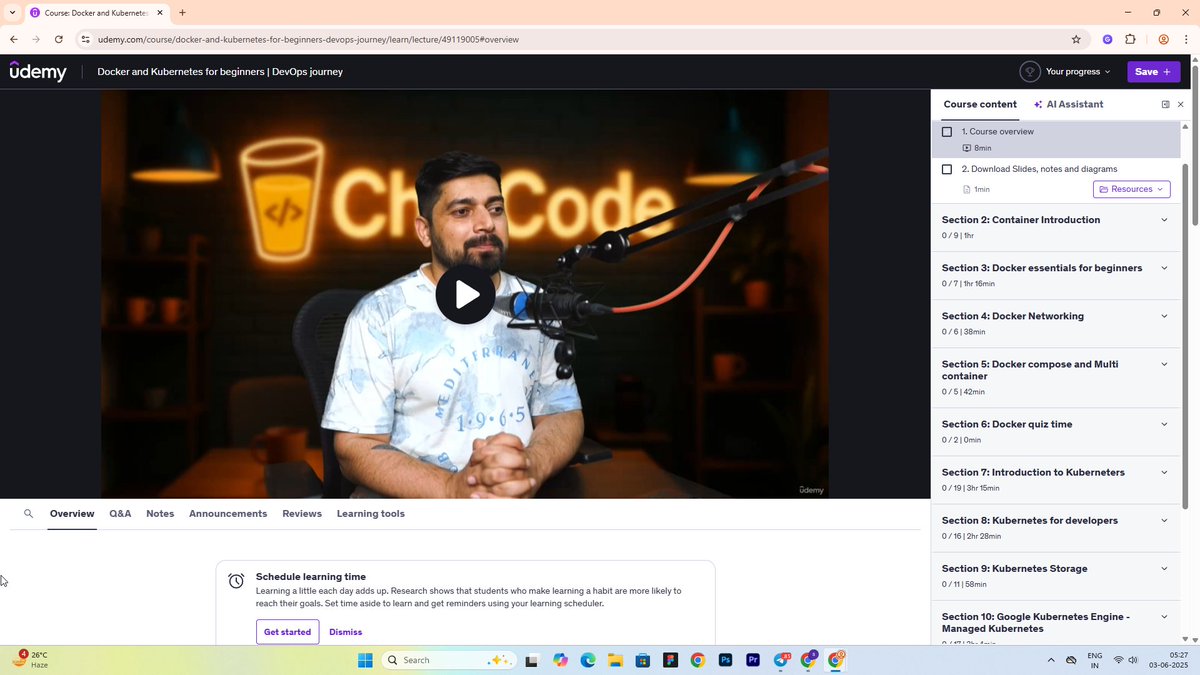1200x675 pixels.
Task: Open the tab search dropdown arrow
Action: (12, 13)
